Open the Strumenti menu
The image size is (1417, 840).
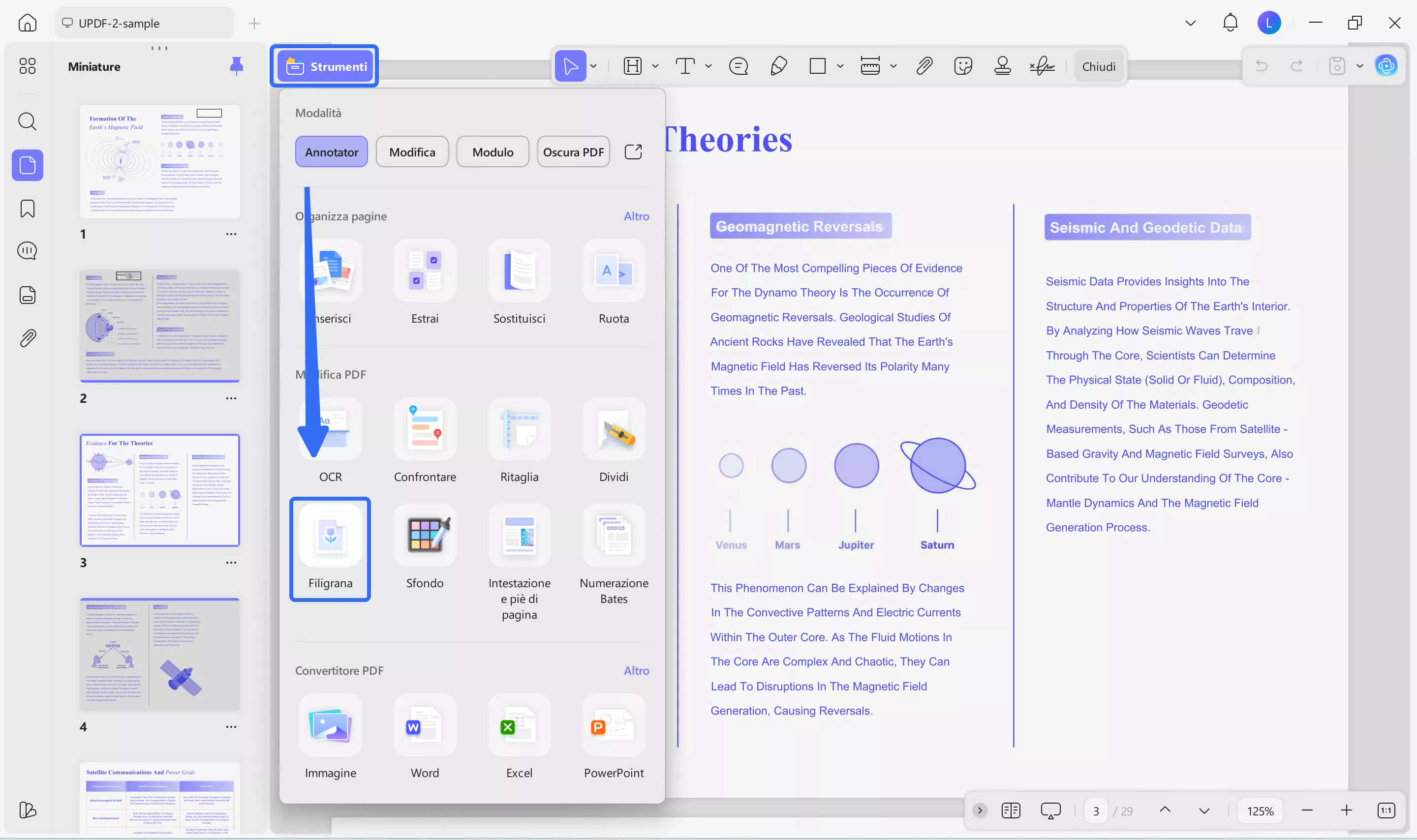[324, 66]
